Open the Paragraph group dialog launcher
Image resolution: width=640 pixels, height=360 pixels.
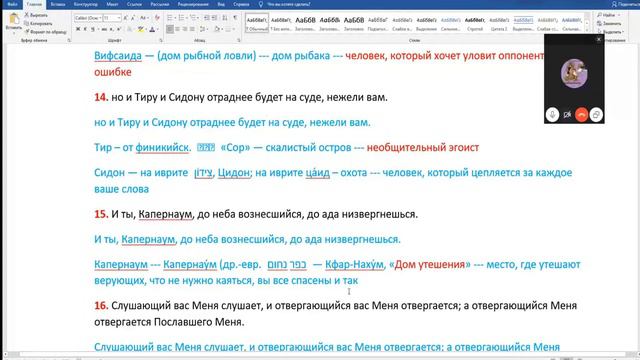click(239, 40)
